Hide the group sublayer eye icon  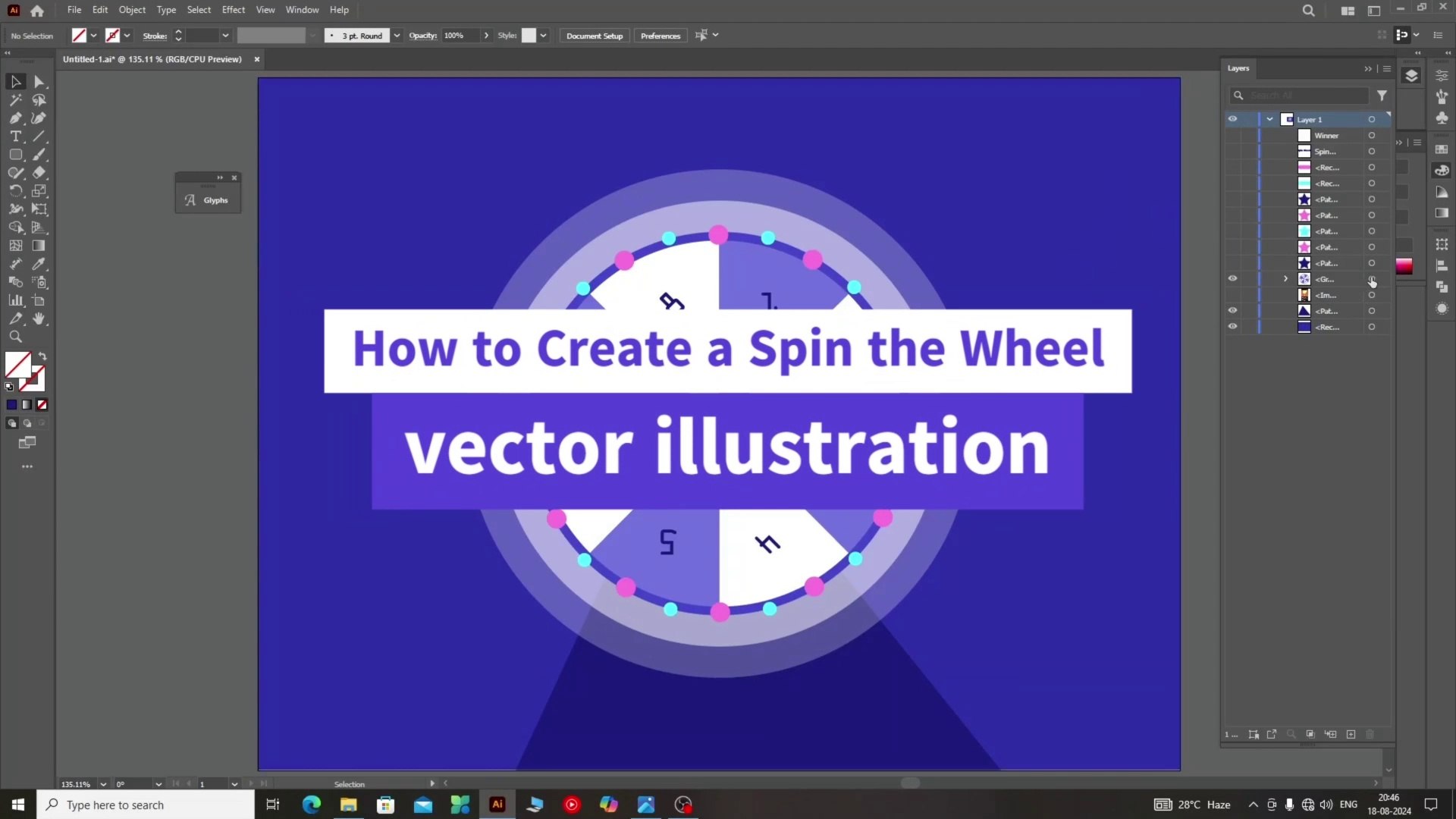click(x=1232, y=279)
